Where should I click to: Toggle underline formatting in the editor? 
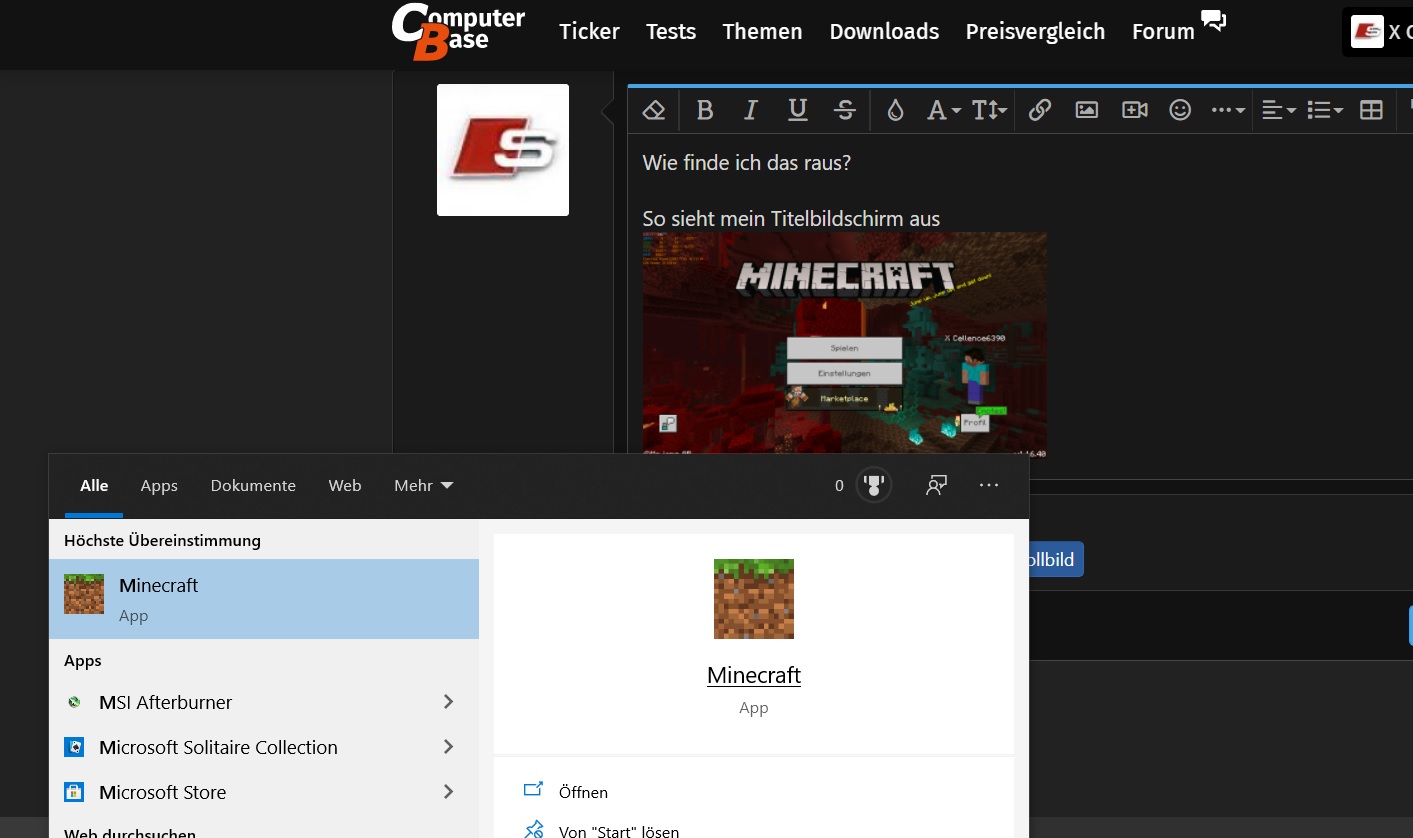click(x=797, y=110)
